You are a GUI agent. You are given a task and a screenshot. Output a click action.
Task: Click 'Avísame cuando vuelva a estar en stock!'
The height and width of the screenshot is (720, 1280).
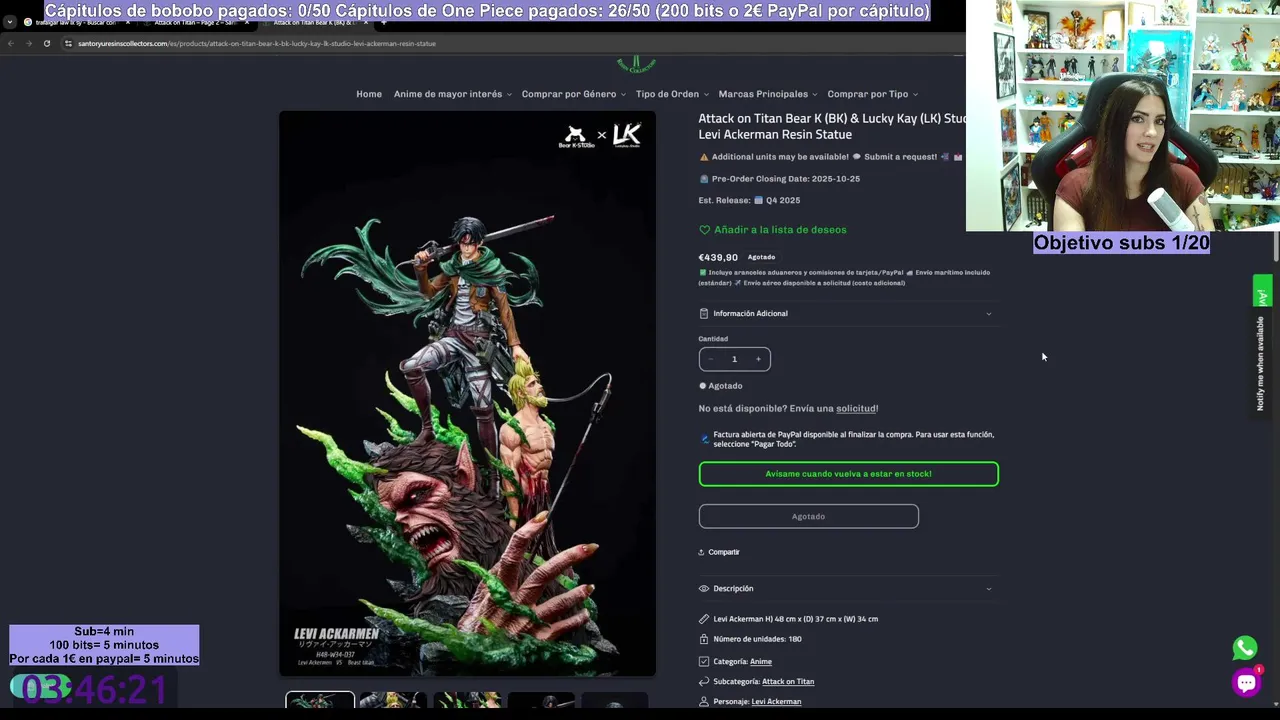pyautogui.click(x=848, y=474)
